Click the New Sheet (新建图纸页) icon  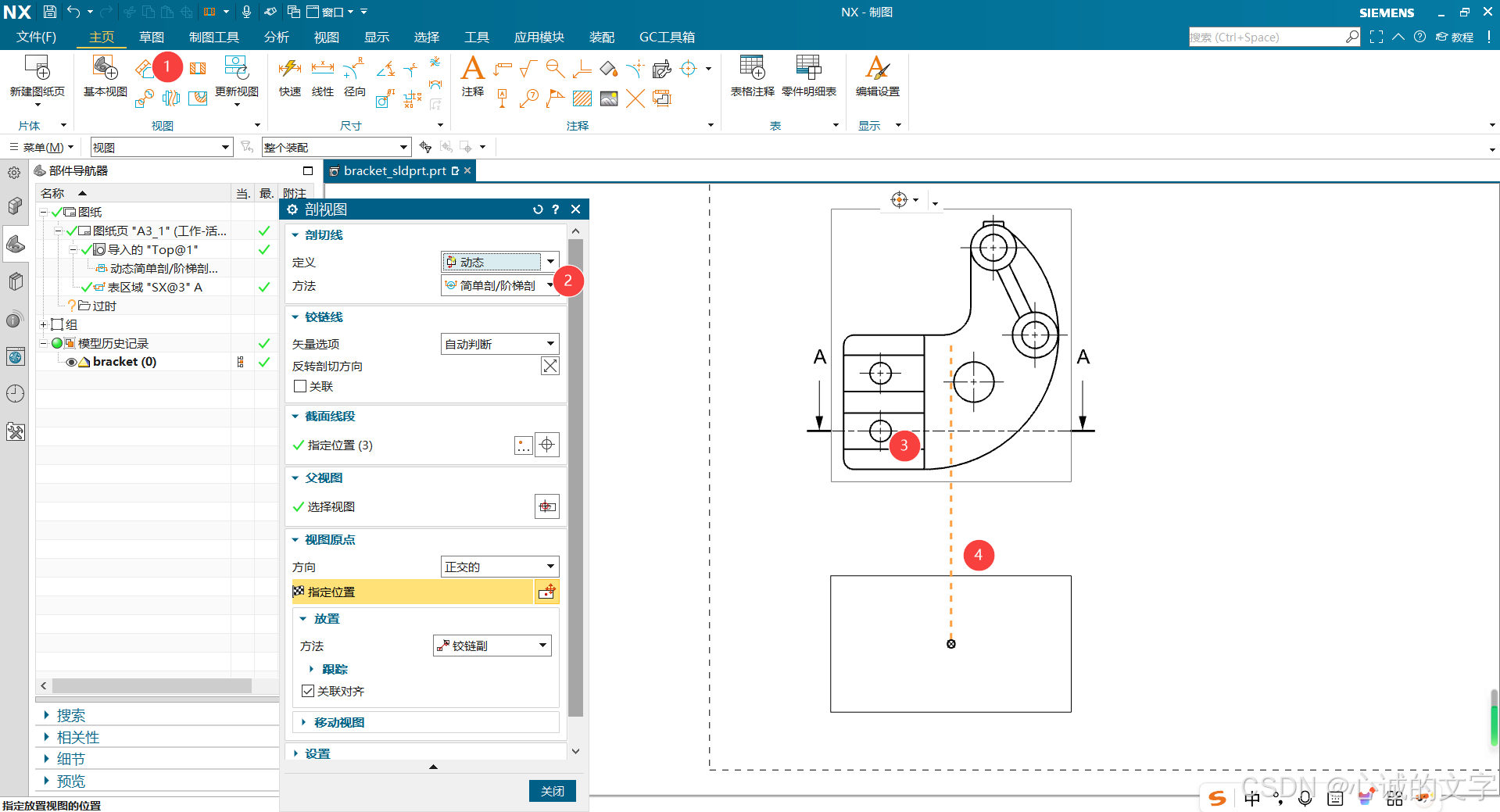click(x=37, y=68)
